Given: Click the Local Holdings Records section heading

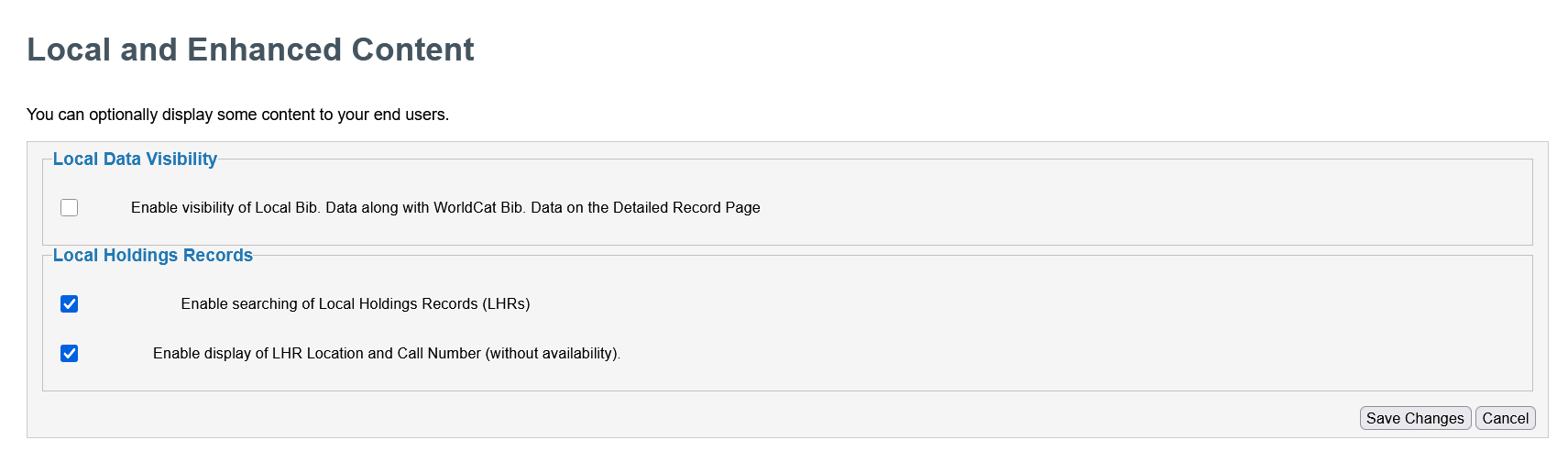Looking at the screenshot, I should pos(152,255).
